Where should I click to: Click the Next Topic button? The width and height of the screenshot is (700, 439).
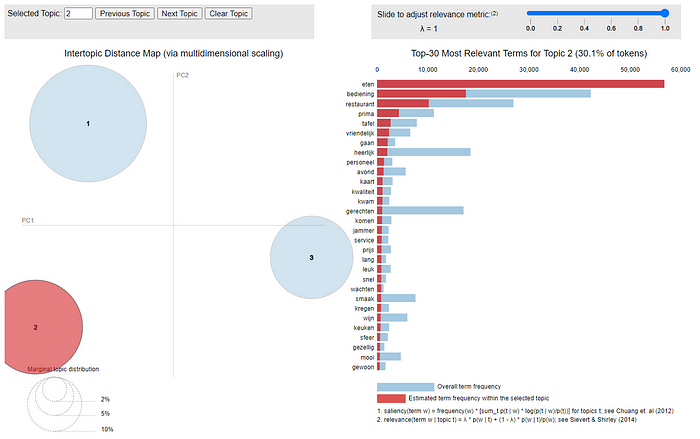(180, 15)
